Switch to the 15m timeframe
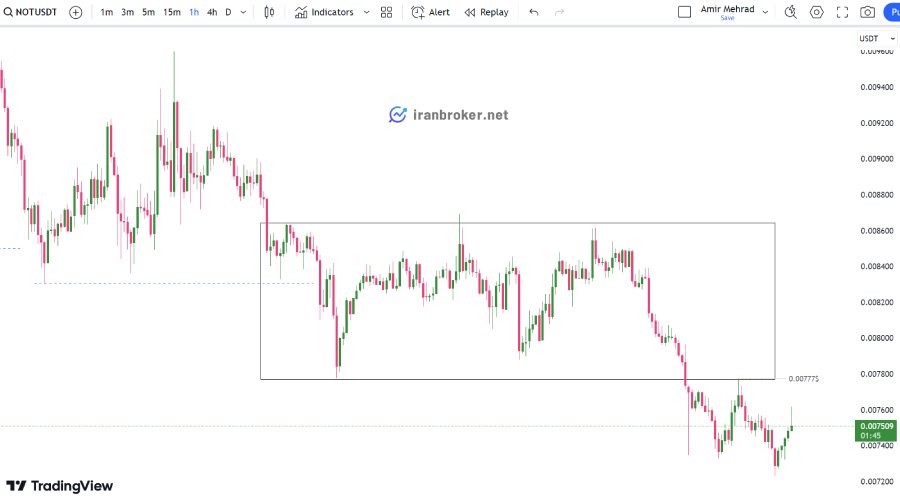 pos(172,12)
